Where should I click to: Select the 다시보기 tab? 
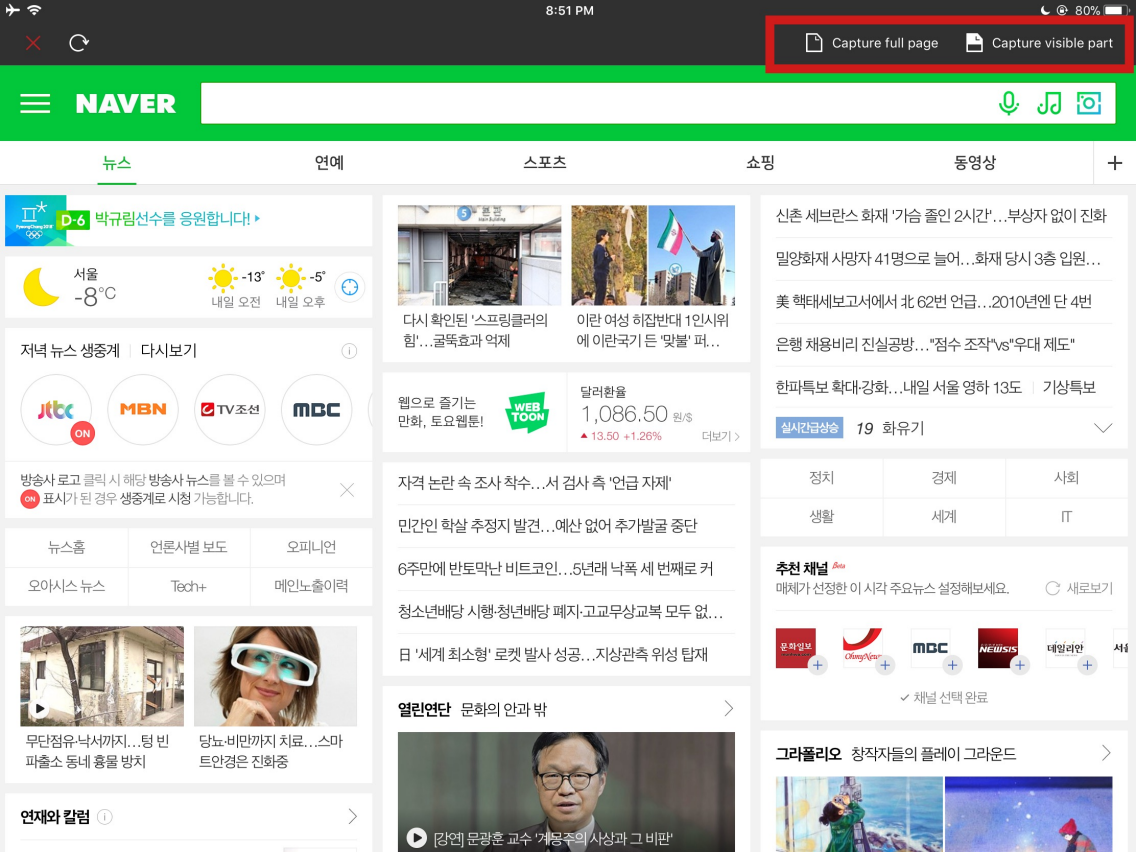[x=169, y=351]
